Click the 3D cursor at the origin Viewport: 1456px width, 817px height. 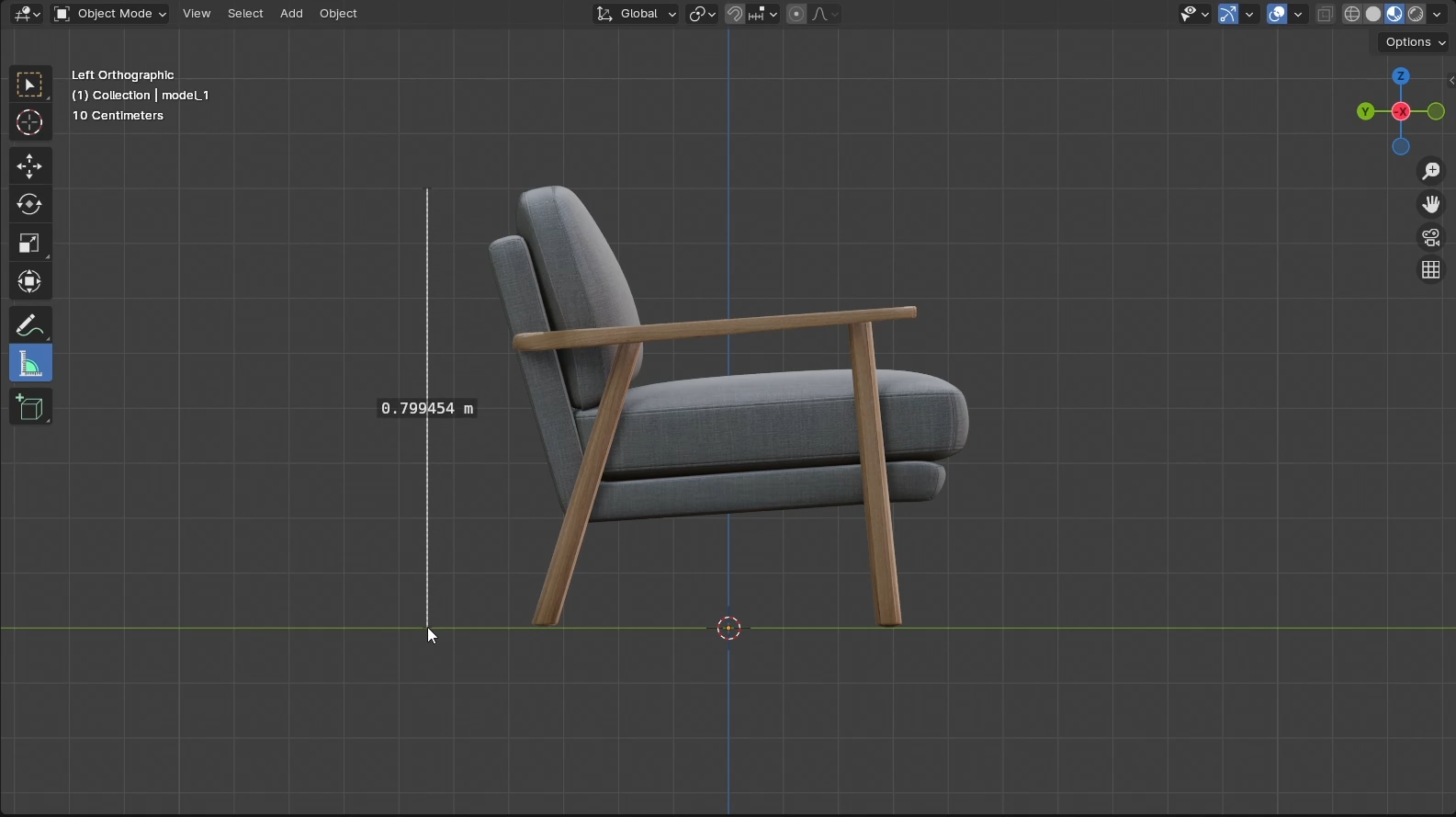pos(728,629)
